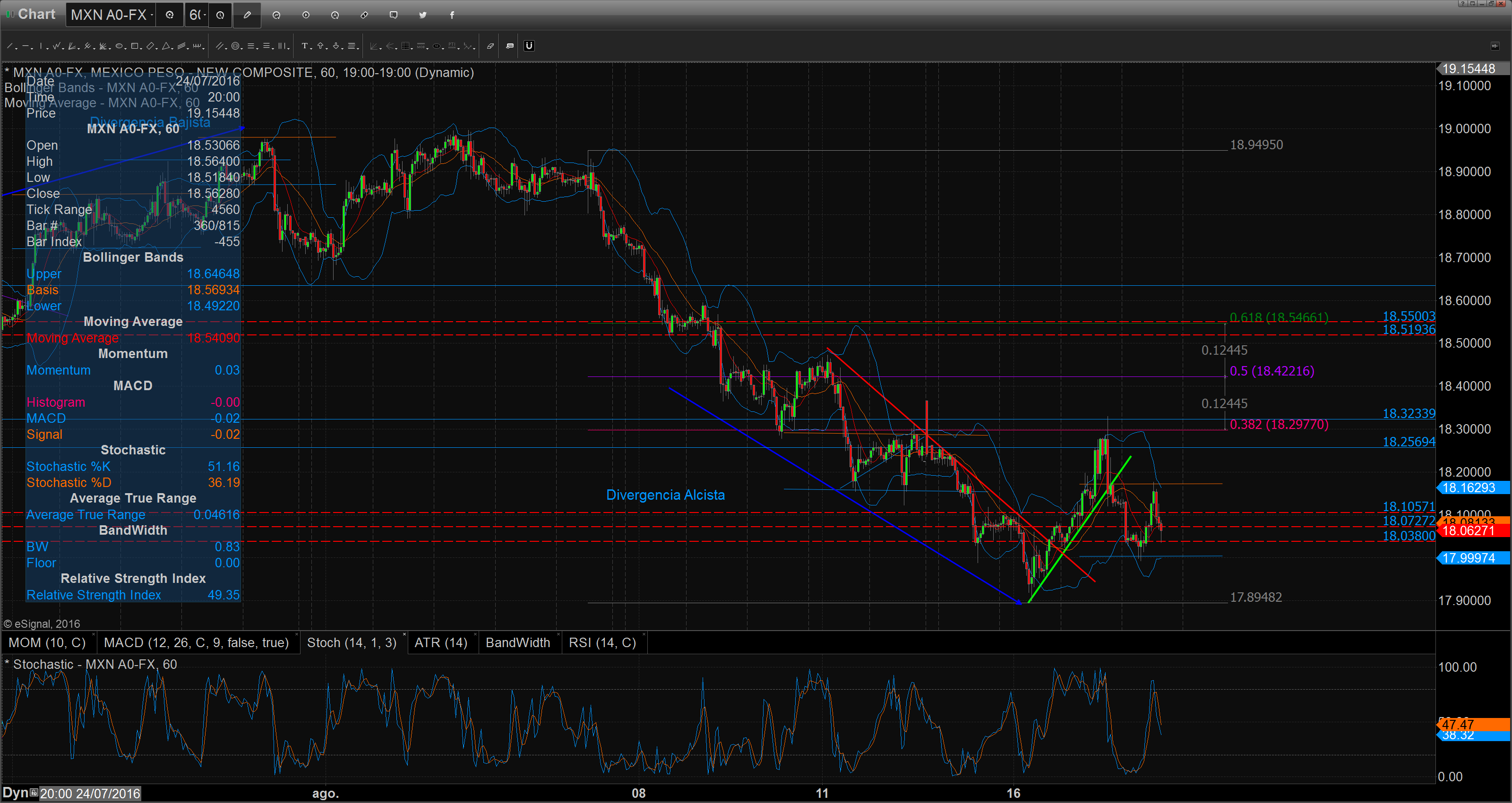Expand ellipse tool dropdown arrow
1512x803 pixels.
125,48
